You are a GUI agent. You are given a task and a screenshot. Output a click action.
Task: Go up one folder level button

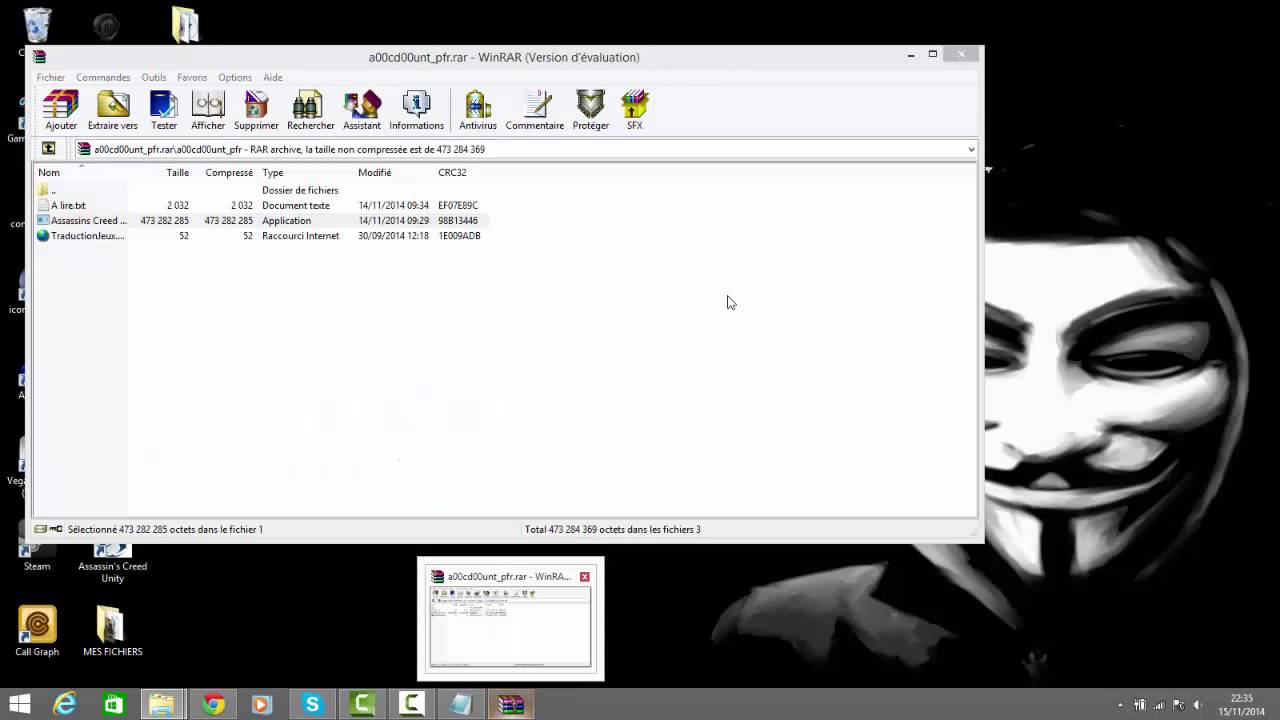[x=48, y=149]
